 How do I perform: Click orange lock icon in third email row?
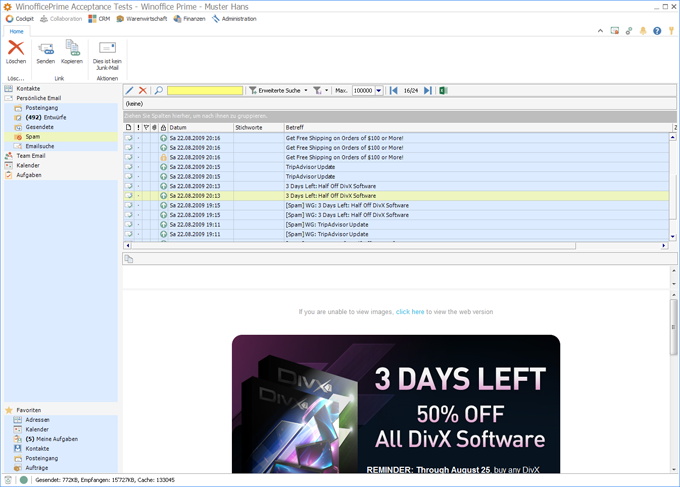coord(163,157)
